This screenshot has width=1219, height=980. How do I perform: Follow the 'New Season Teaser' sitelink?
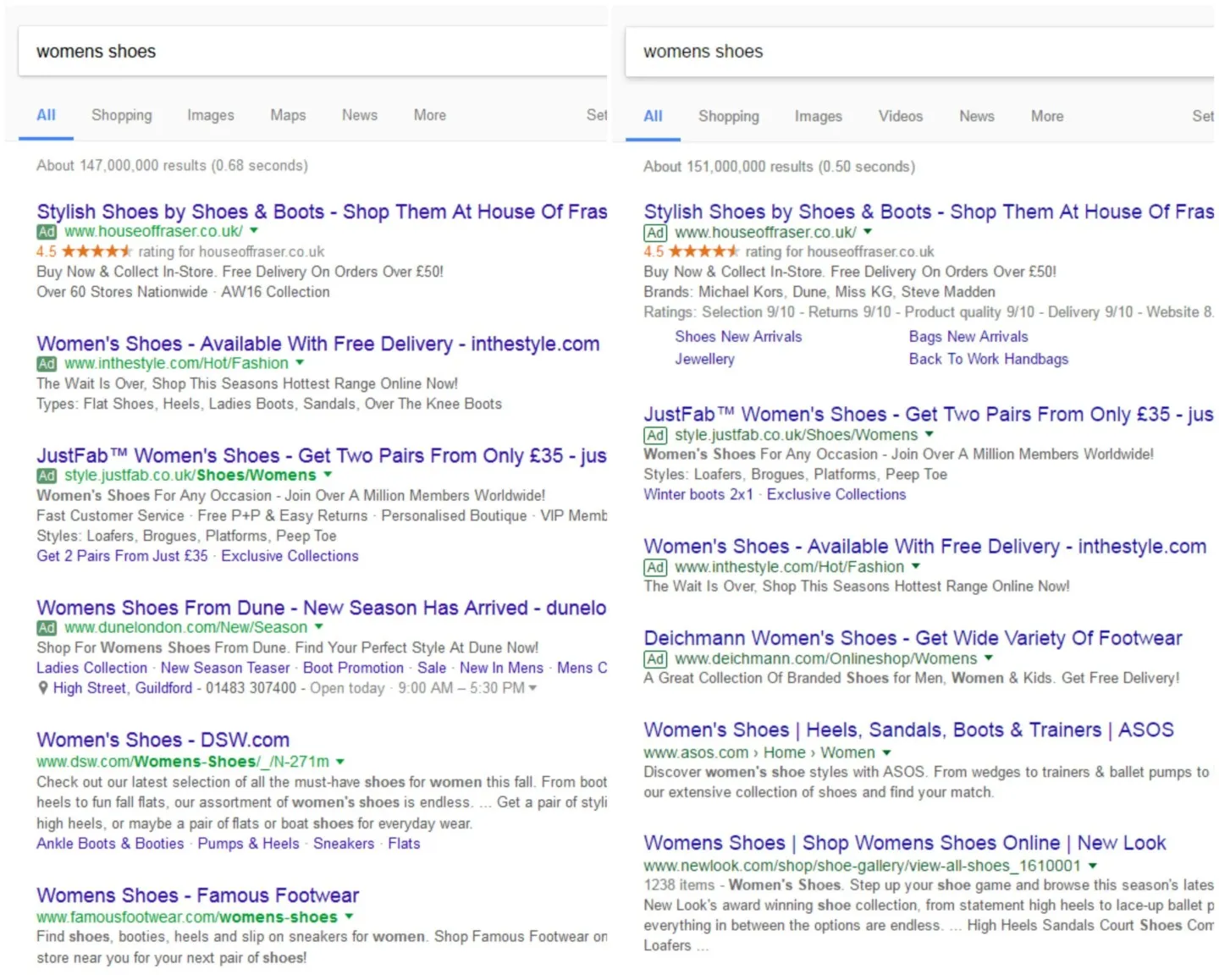pos(225,668)
